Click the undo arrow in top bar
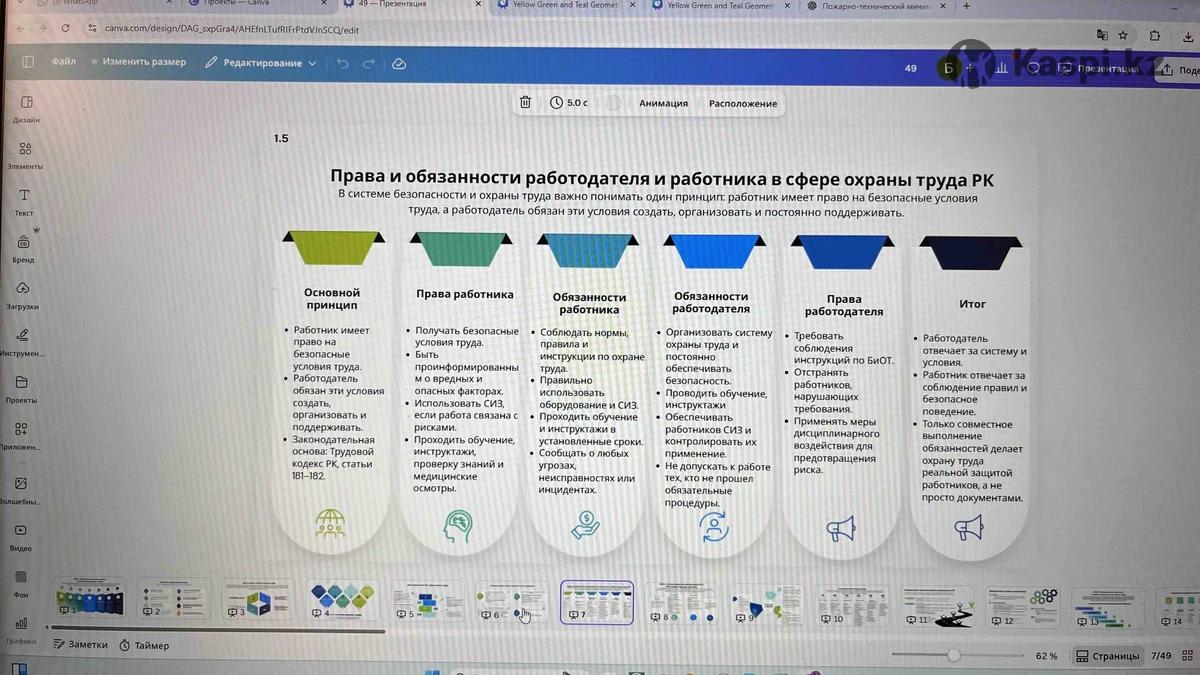Viewport: 1200px width, 675px height. click(x=343, y=63)
